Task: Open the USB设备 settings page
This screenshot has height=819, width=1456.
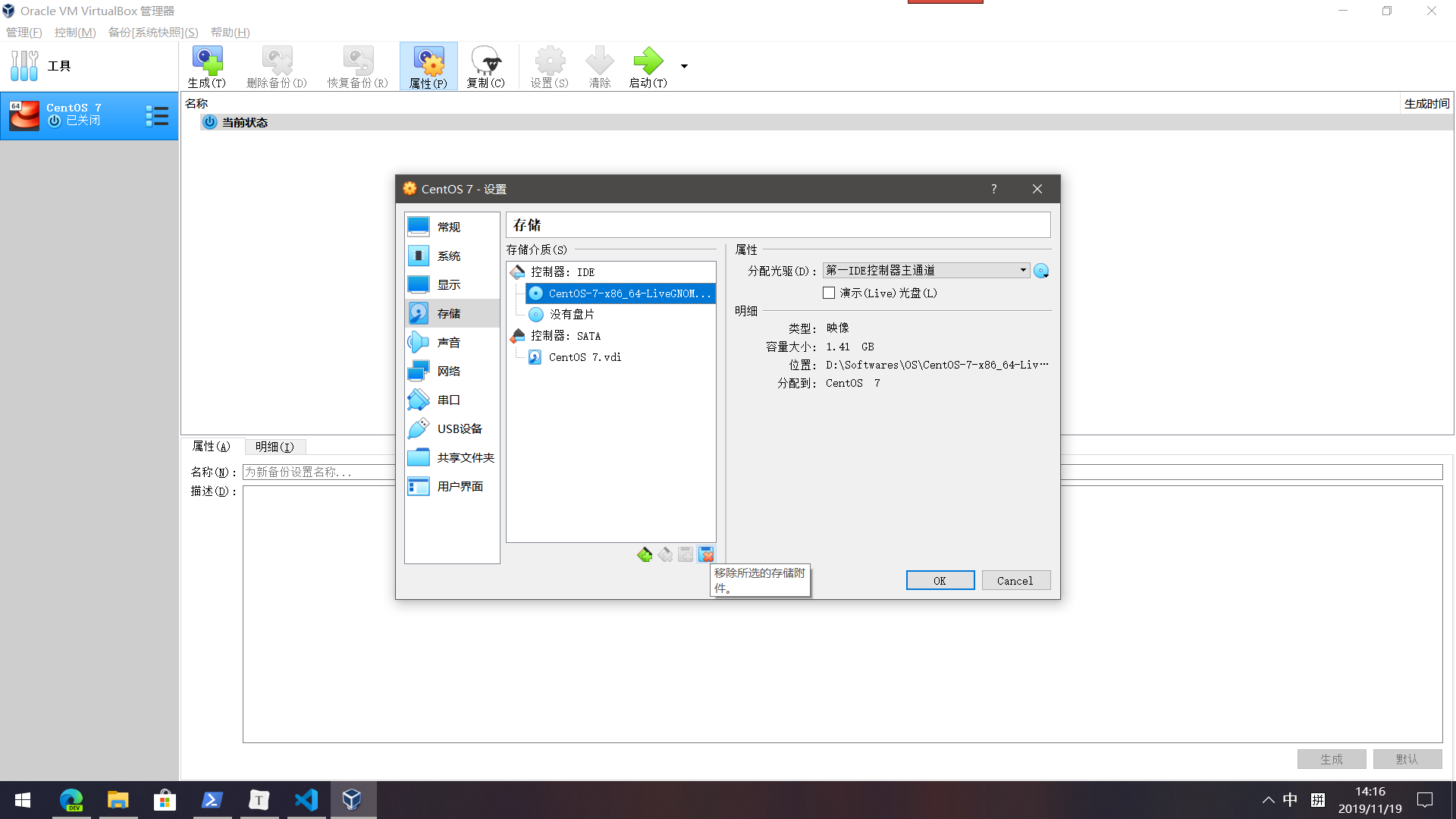Action: (459, 428)
